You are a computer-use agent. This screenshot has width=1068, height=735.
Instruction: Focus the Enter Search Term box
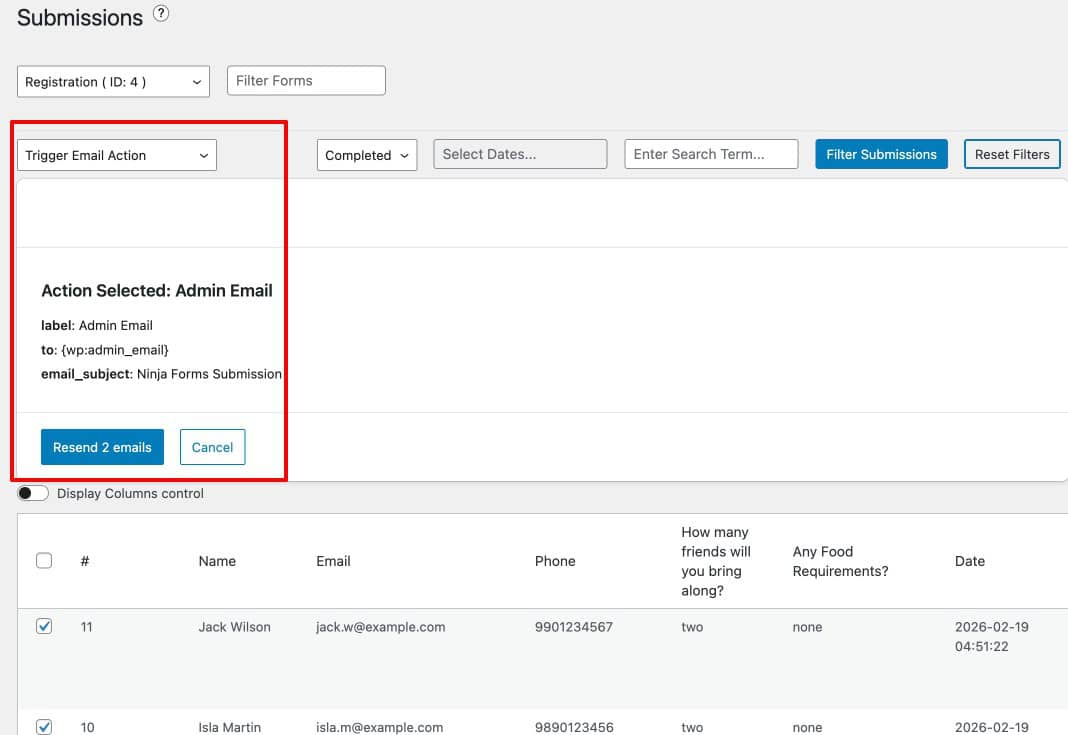tap(711, 154)
